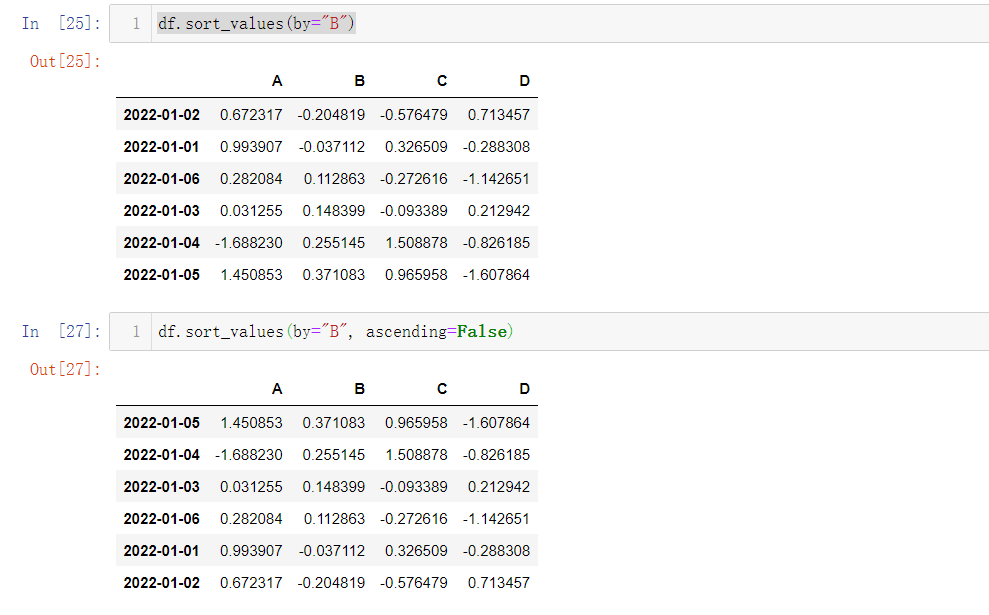The width and height of the screenshot is (989, 615).
Task: Click value 0.371083 in the second table
Action: point(334,423)
